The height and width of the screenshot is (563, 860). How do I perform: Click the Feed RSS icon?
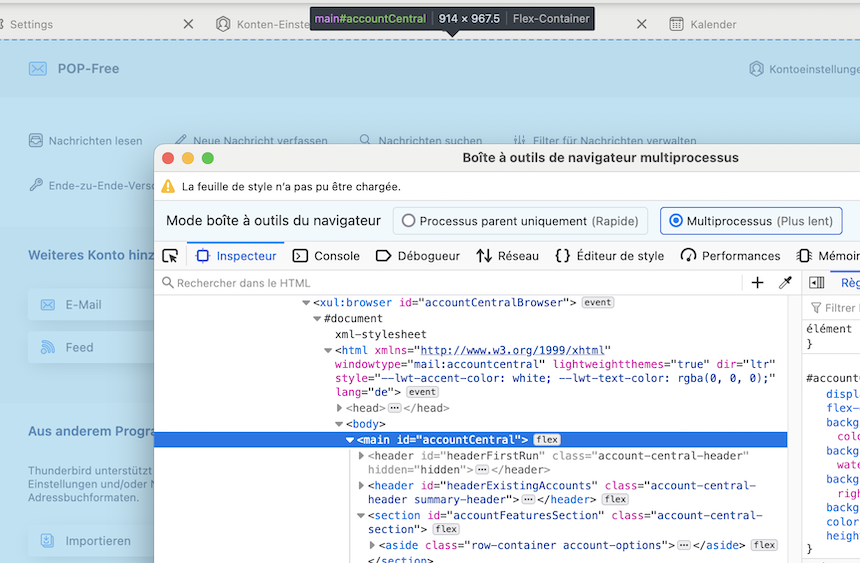click(x=46, y=348)
